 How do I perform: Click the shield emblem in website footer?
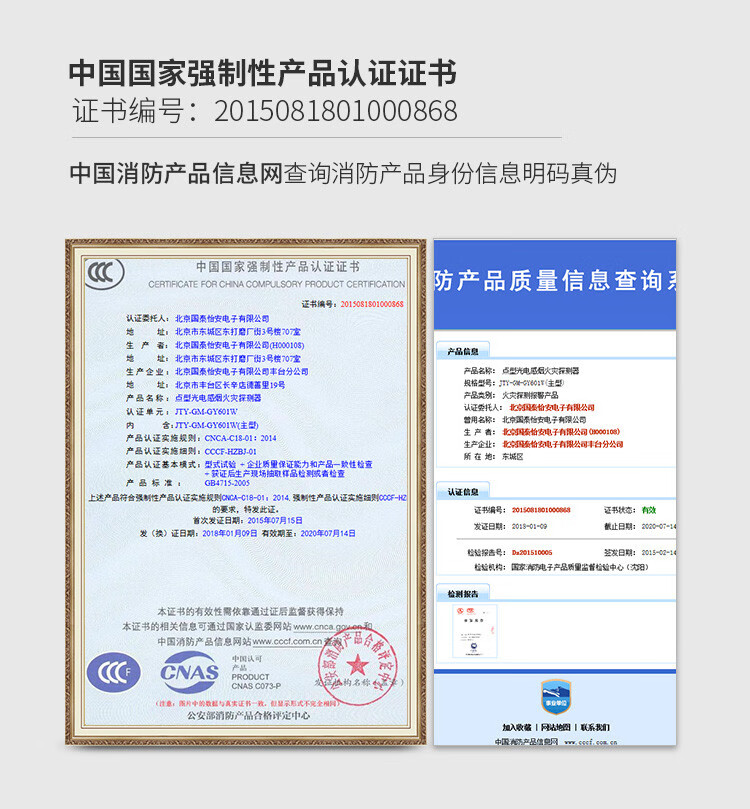coord(555,697)
